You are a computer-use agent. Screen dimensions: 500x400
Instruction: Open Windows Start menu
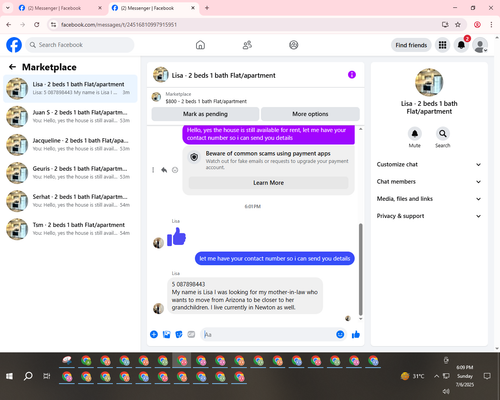pos(9,376)
